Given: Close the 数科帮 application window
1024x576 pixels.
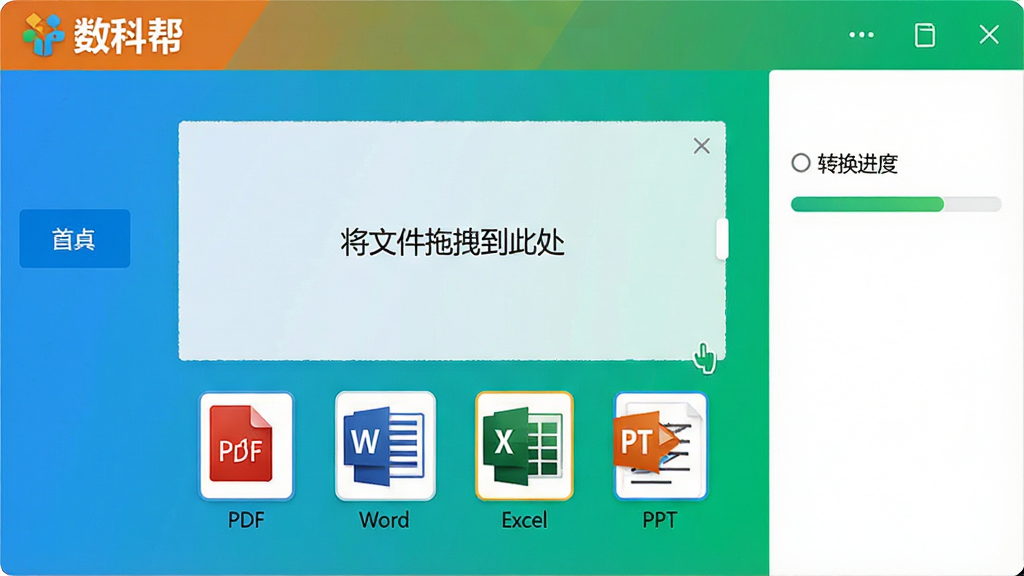Looking at the screenshot, I should pos(989,35).
